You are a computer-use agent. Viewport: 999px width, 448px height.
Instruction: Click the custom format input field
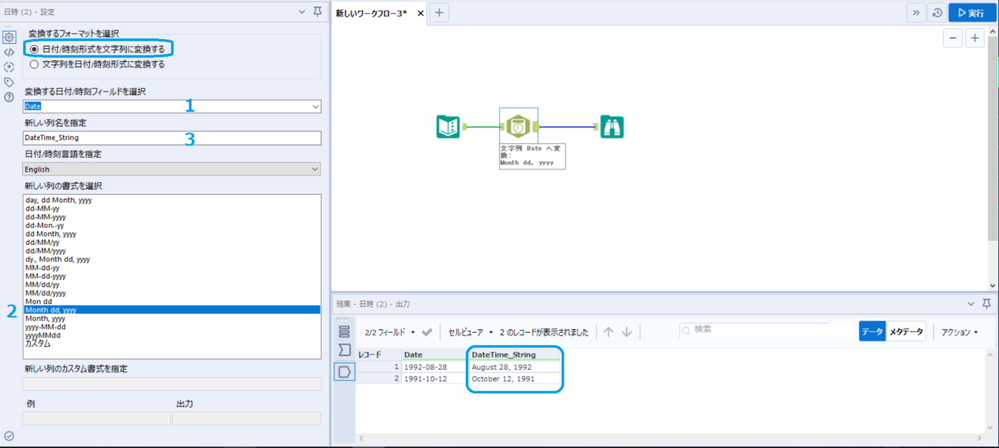point(172,384)
